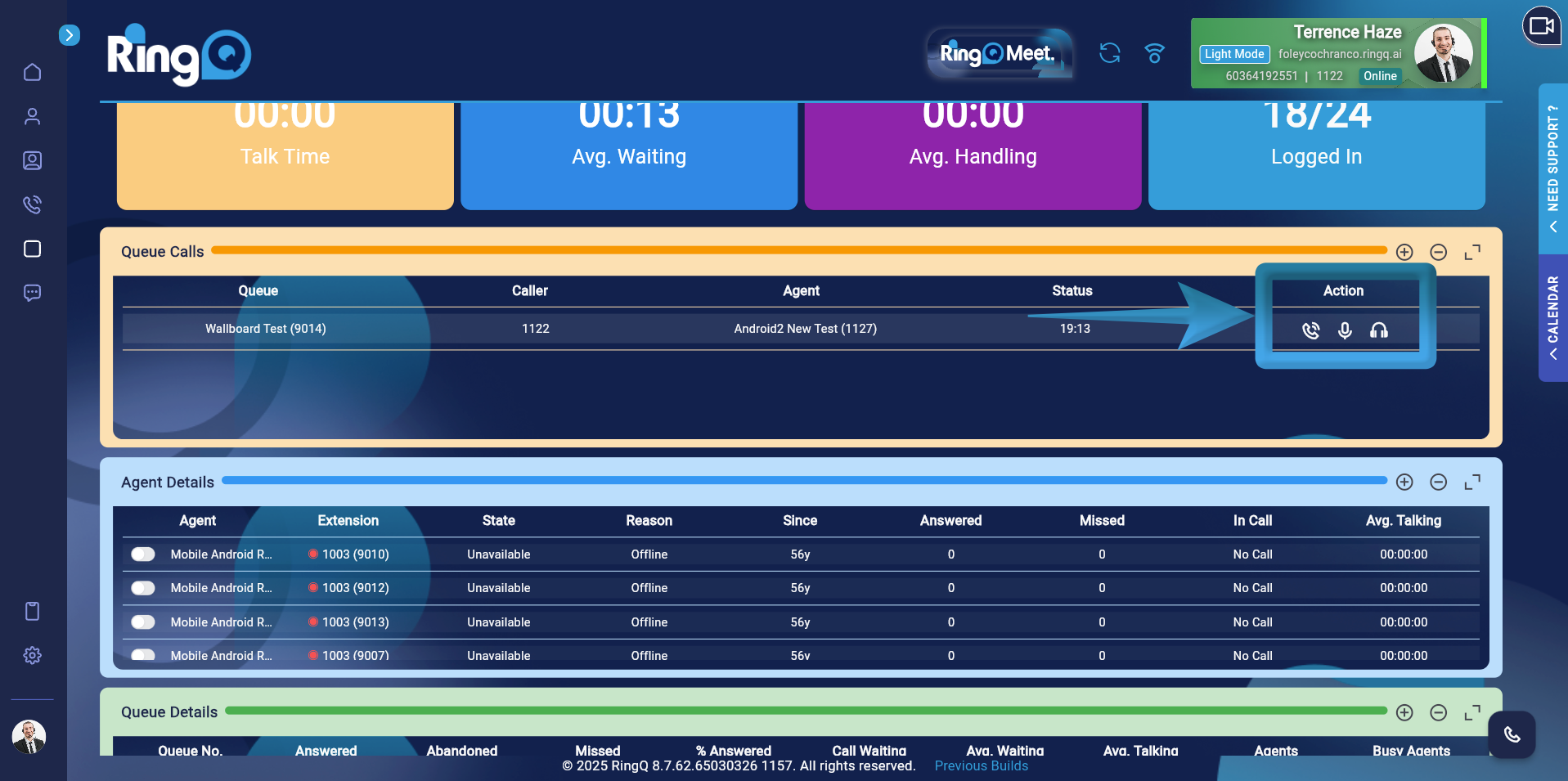Screen dimensions: 1568x781
Task: Open the settings gear in sidebar
Action: [x=33, y=655]
